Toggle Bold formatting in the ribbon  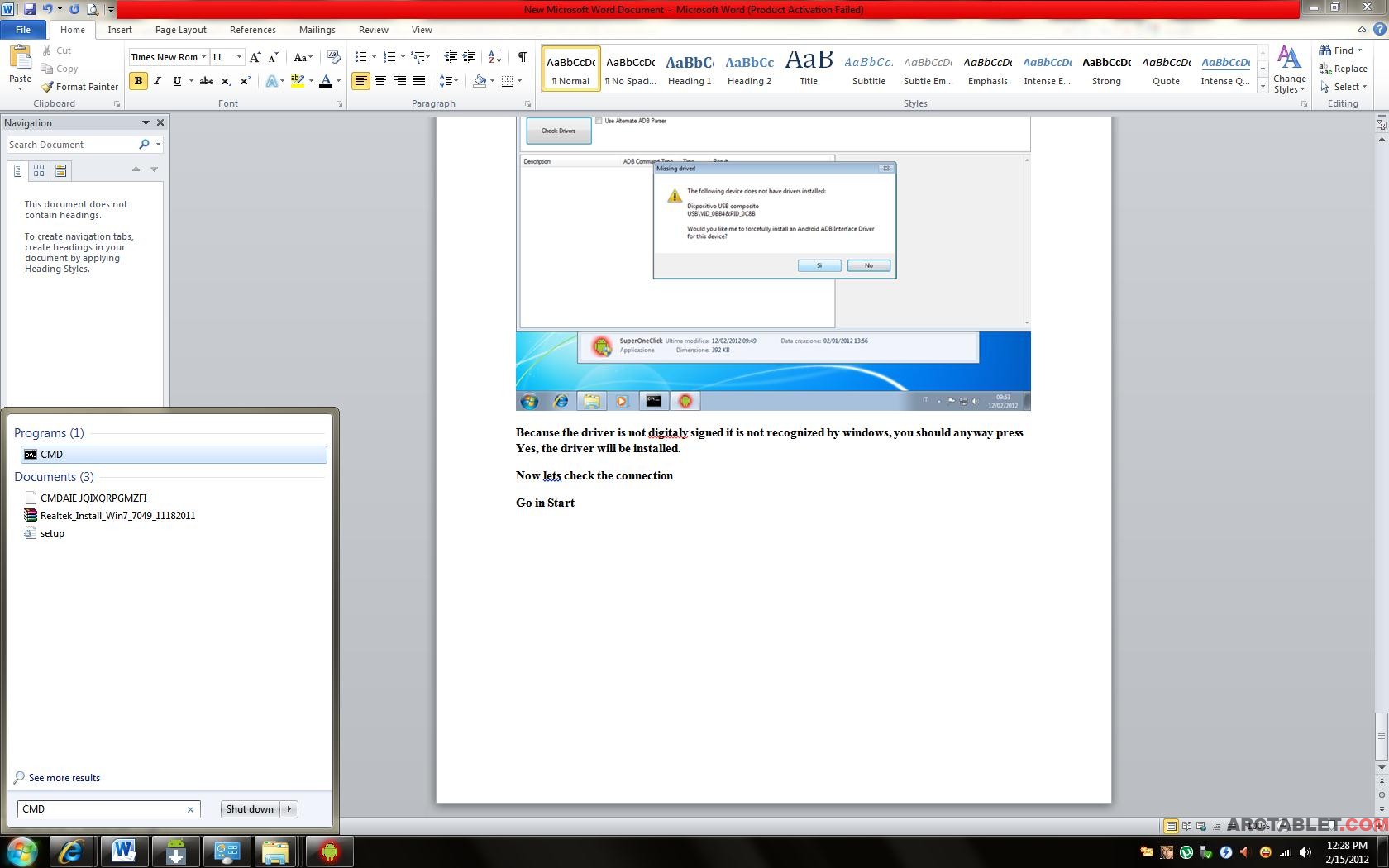[x=138, y=81]
